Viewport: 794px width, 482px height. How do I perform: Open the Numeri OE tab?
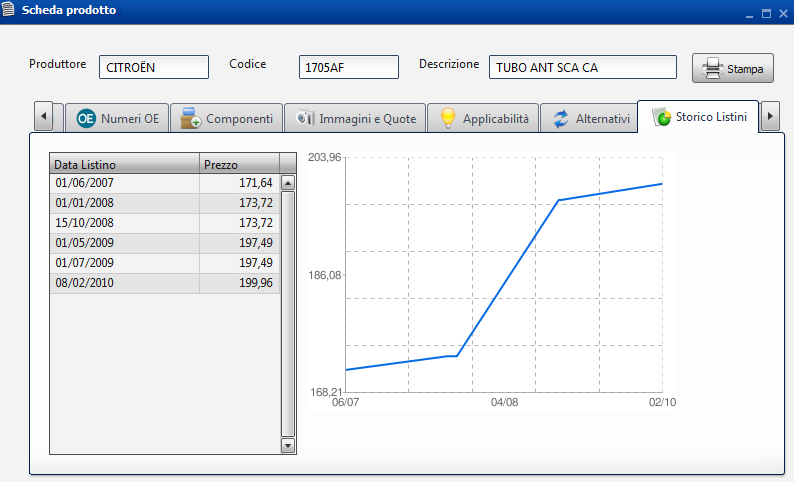[117, 118]
